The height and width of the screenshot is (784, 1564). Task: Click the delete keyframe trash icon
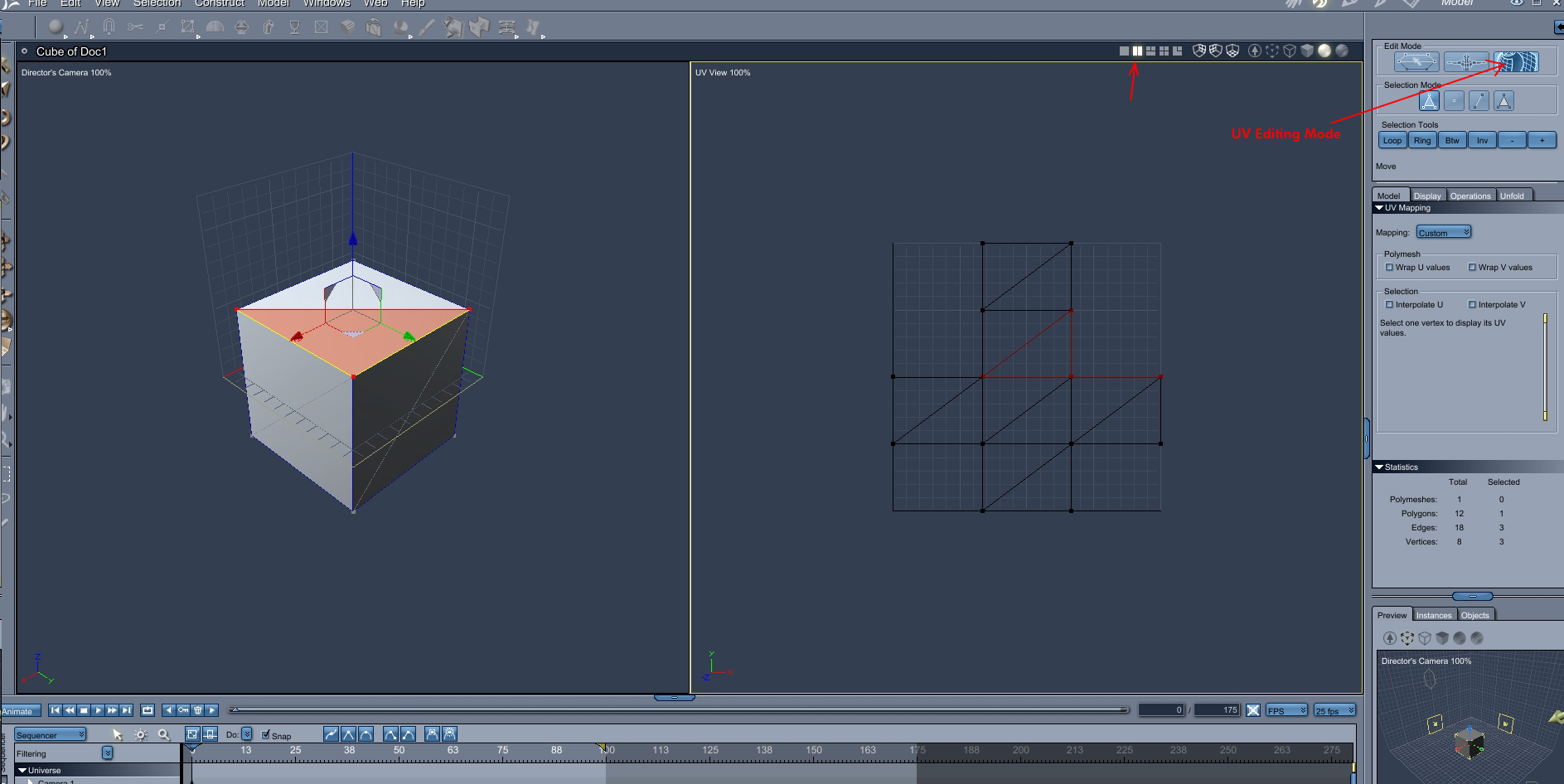click(197, 710)
